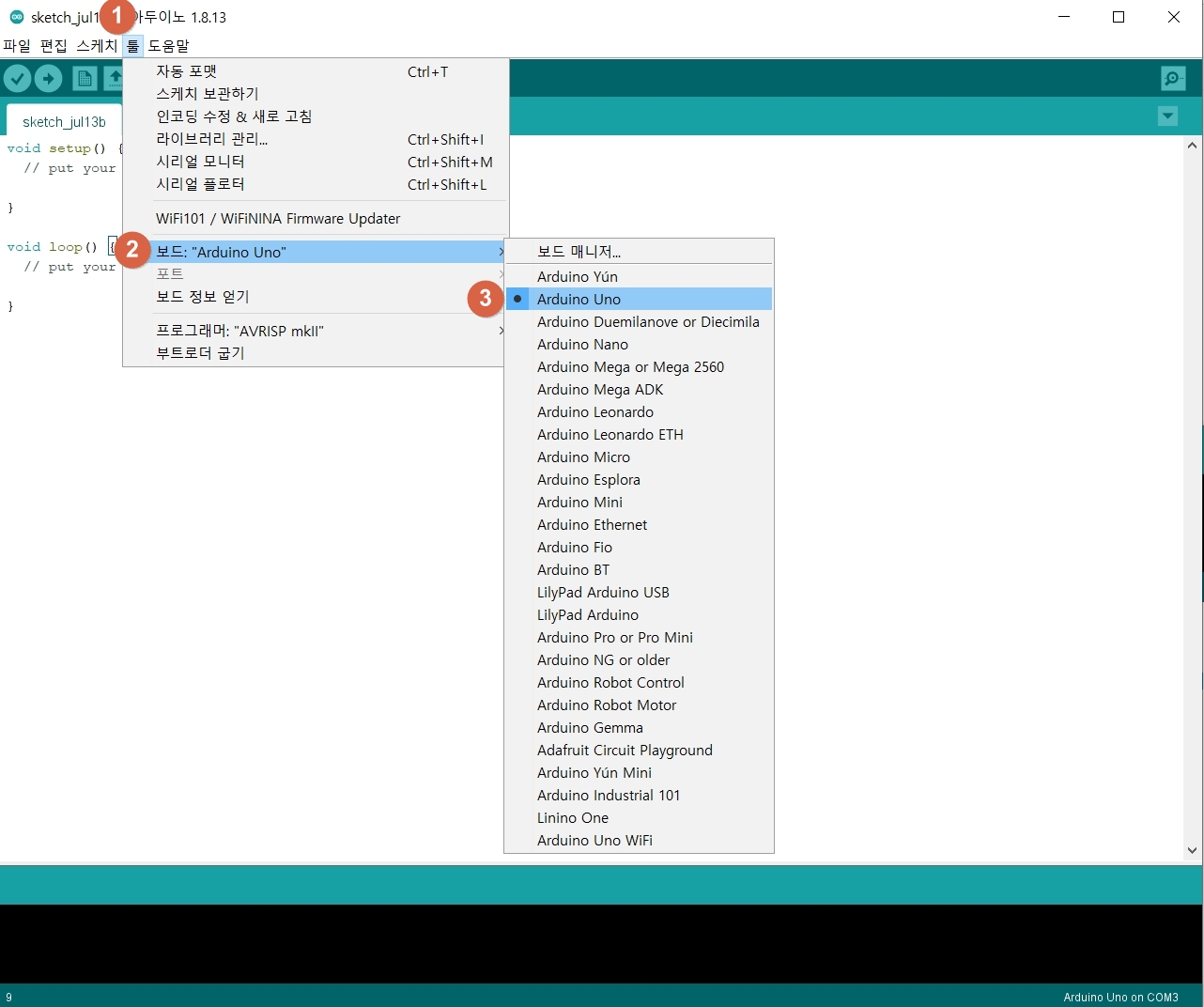Screen dimensions: 1204x1007
Task: Open the Serial Monitor magnifier icon
Action: pyautogui.click(x=1172, y=79)
